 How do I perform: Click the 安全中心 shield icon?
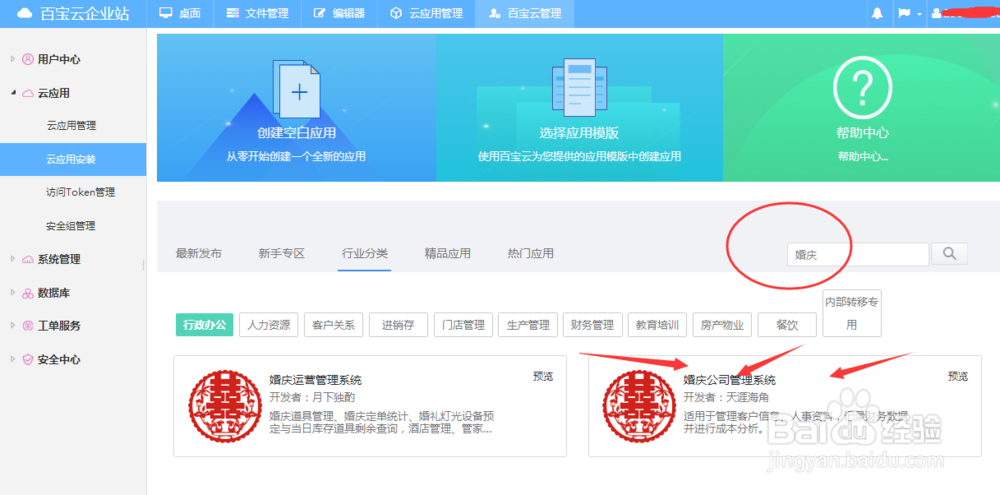pos(27,359)
